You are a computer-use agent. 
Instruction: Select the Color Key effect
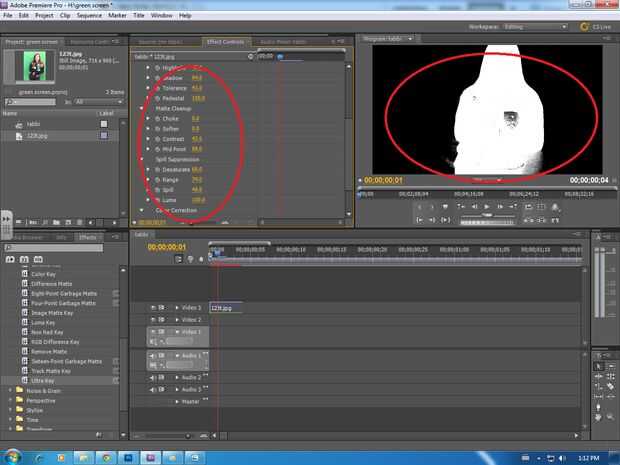tap(43, 274)
